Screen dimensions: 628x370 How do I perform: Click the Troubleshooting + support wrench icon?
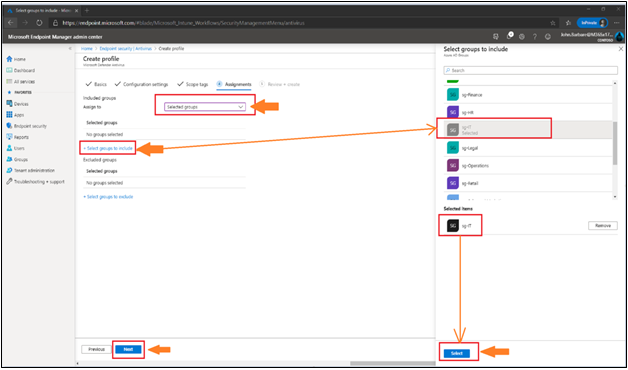(10, 181)
